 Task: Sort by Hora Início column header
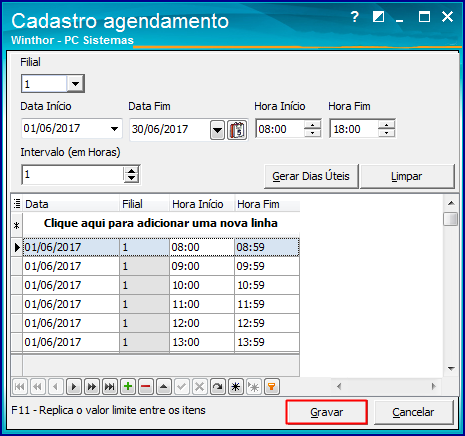click(x=202, y=204)
